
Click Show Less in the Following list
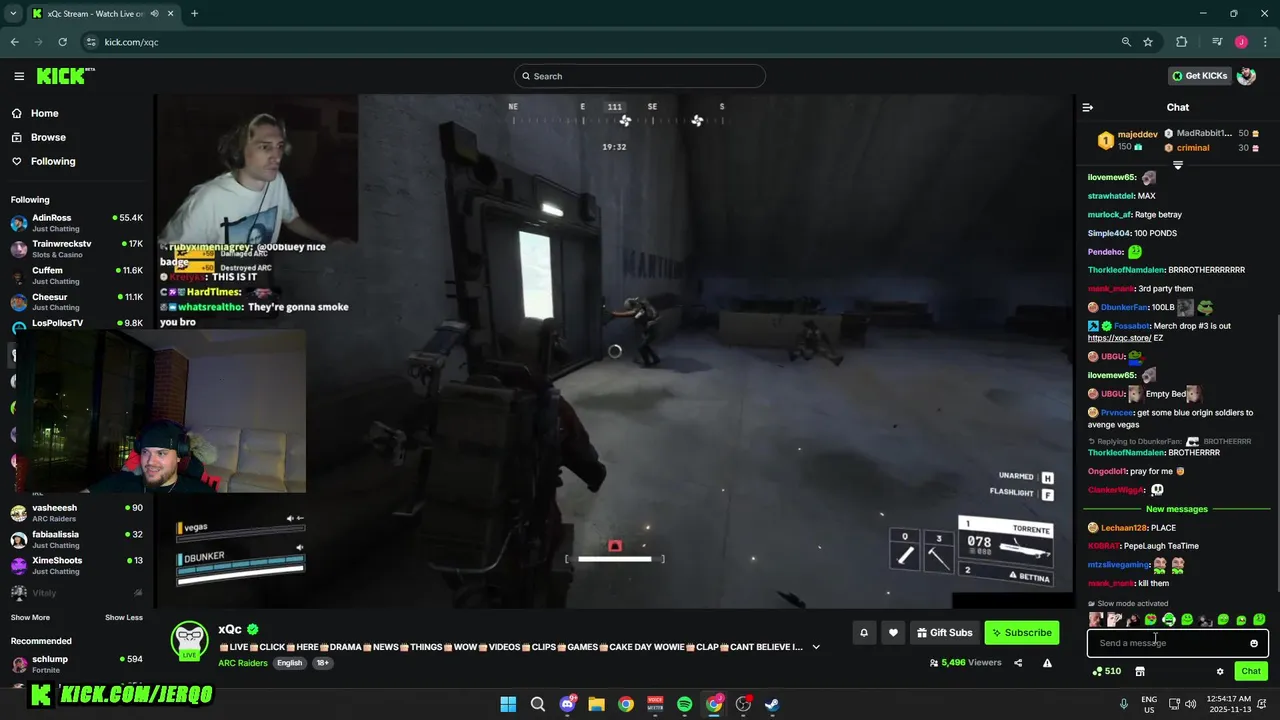(x=124, y=617)
